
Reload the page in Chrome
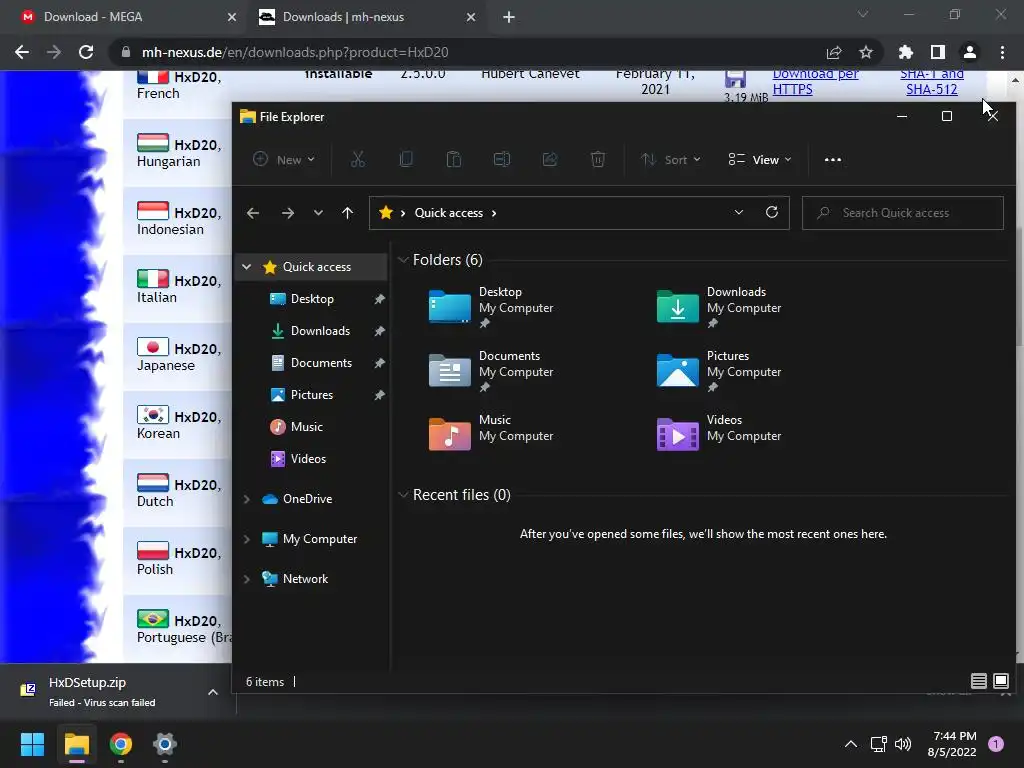pos(86,52)
